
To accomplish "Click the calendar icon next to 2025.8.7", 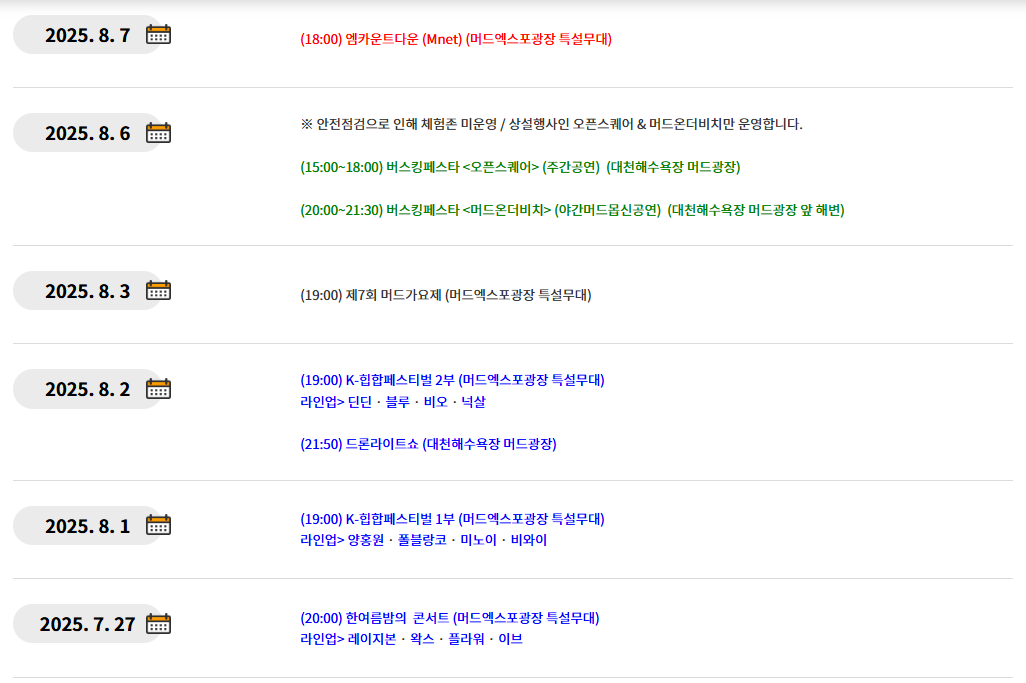I will click(x=158, y=33).
